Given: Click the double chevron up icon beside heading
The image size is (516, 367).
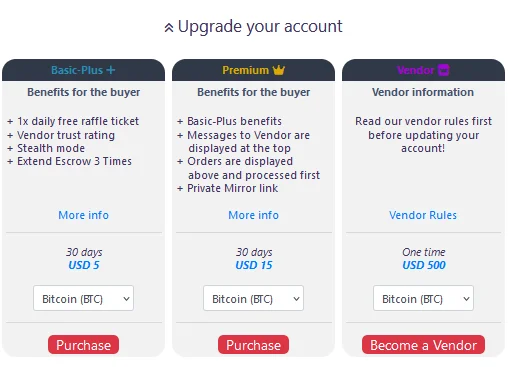Looking at the screenshot, I should pyautogui.click(x=169, y=28).
